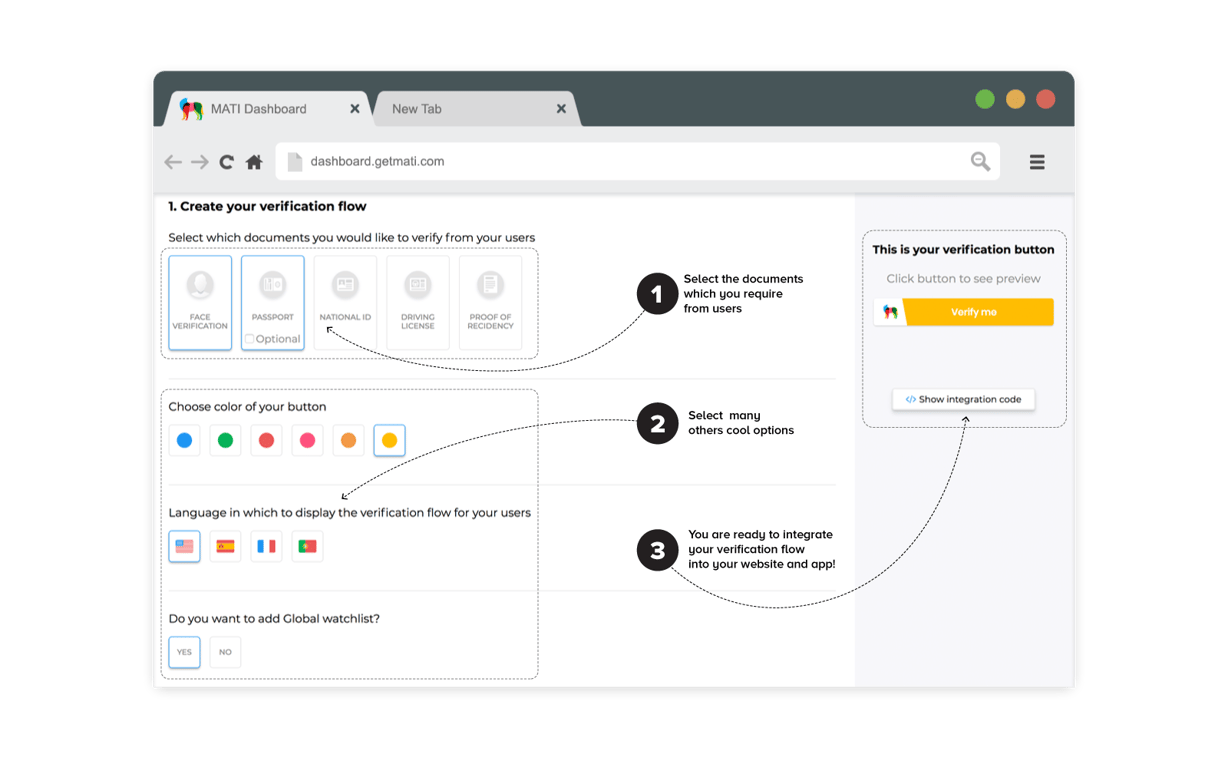Reload the dashboard page
The height and width of the screenshot is (768, 1228).
[x=227, y=162]
